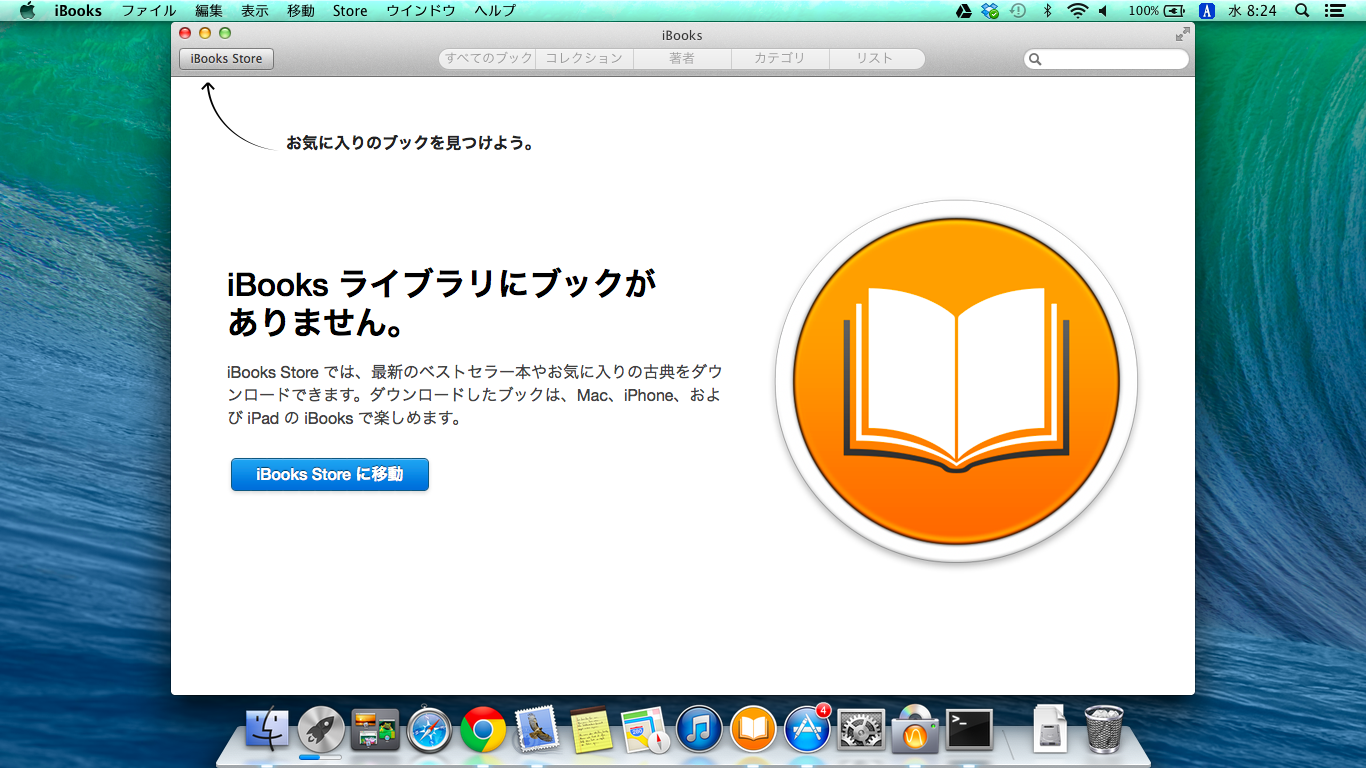This screenshot has width=1366, height=768.
Task: Click the blue 'iBooks Store に移動' button
Action: pos(330,475)
